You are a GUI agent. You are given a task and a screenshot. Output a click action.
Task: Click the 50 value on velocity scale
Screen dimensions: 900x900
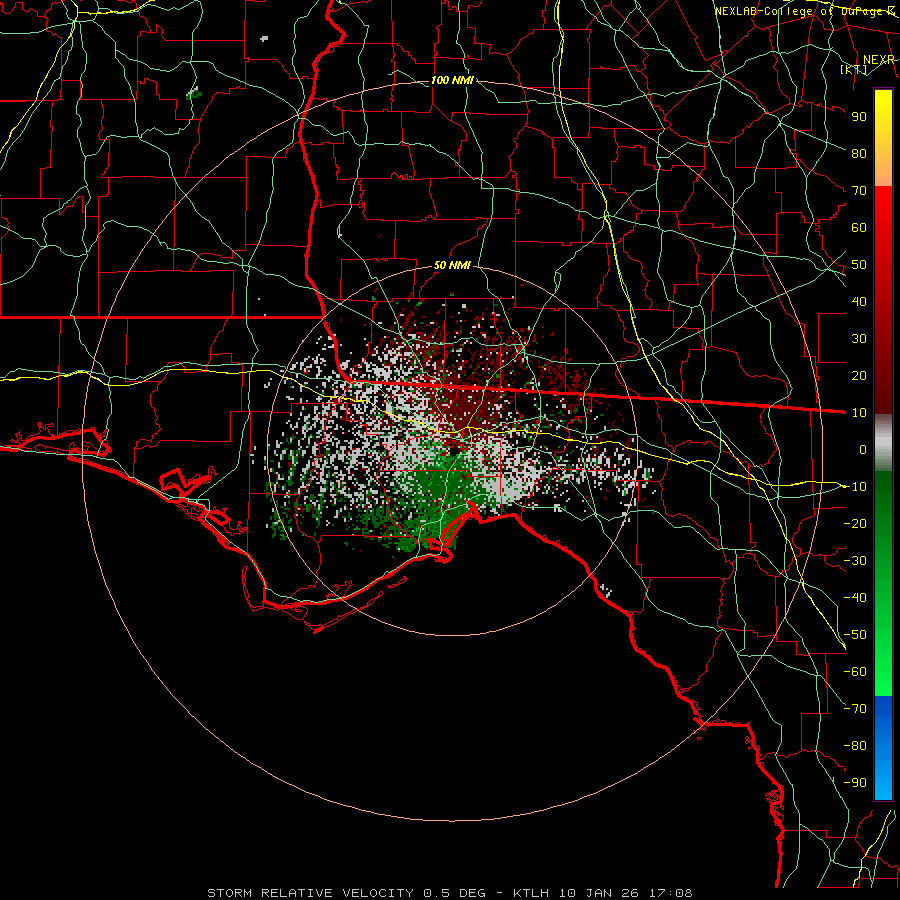point(859,265)
